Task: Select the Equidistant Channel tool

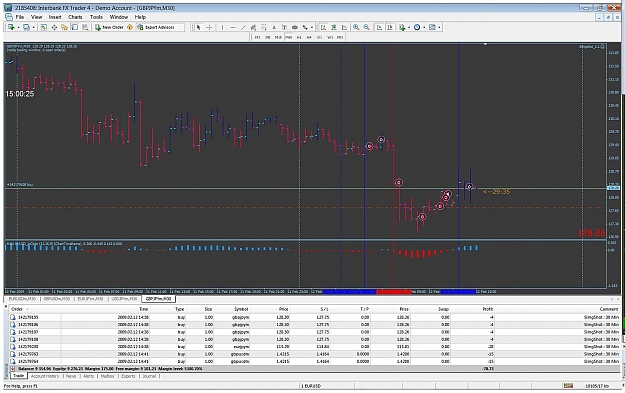Action: coord(253,27)
